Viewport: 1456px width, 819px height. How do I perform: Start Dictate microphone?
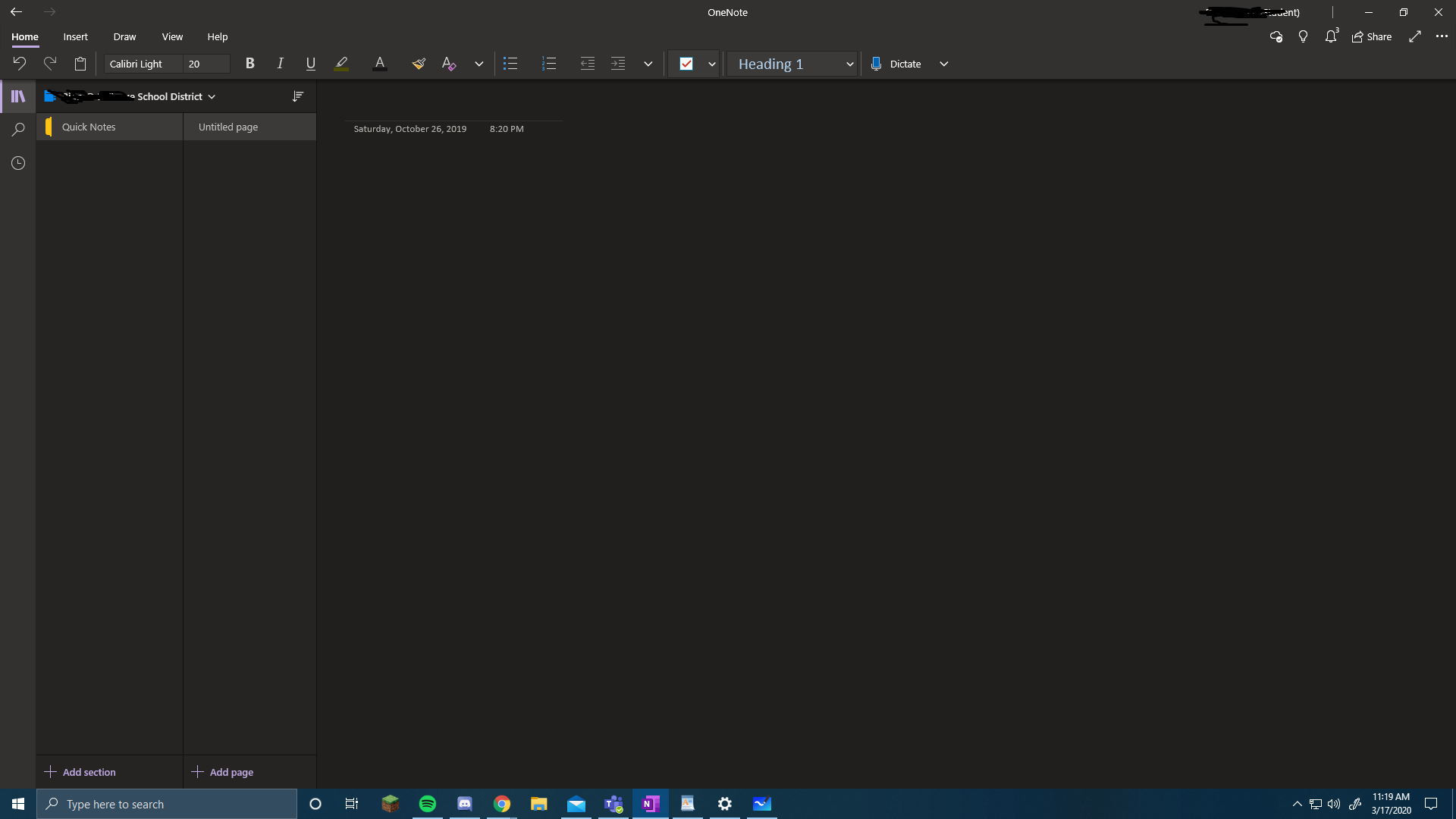[x=896, y=64]
